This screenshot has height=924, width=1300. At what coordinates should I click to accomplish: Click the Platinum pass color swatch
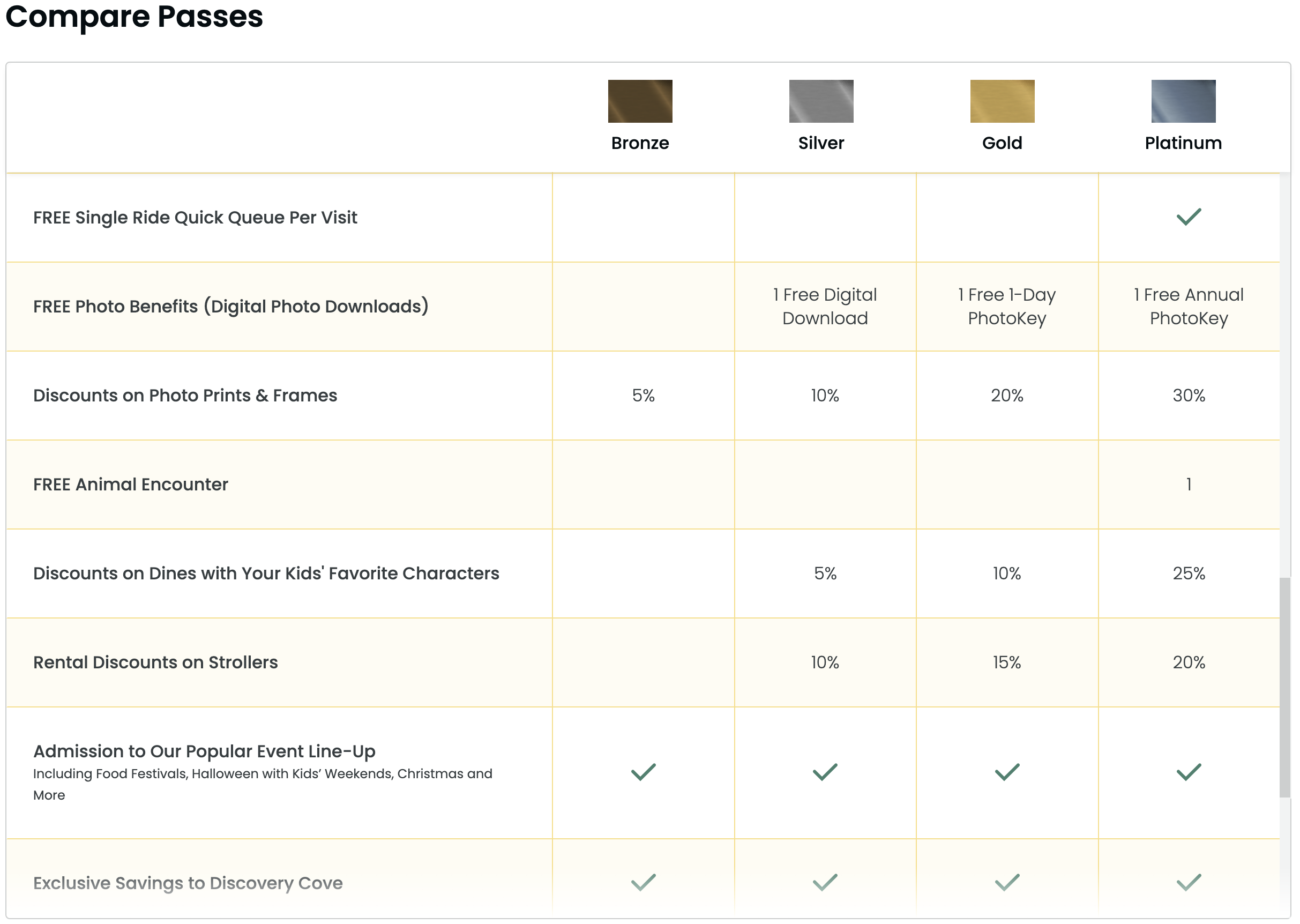(1183, 101)
